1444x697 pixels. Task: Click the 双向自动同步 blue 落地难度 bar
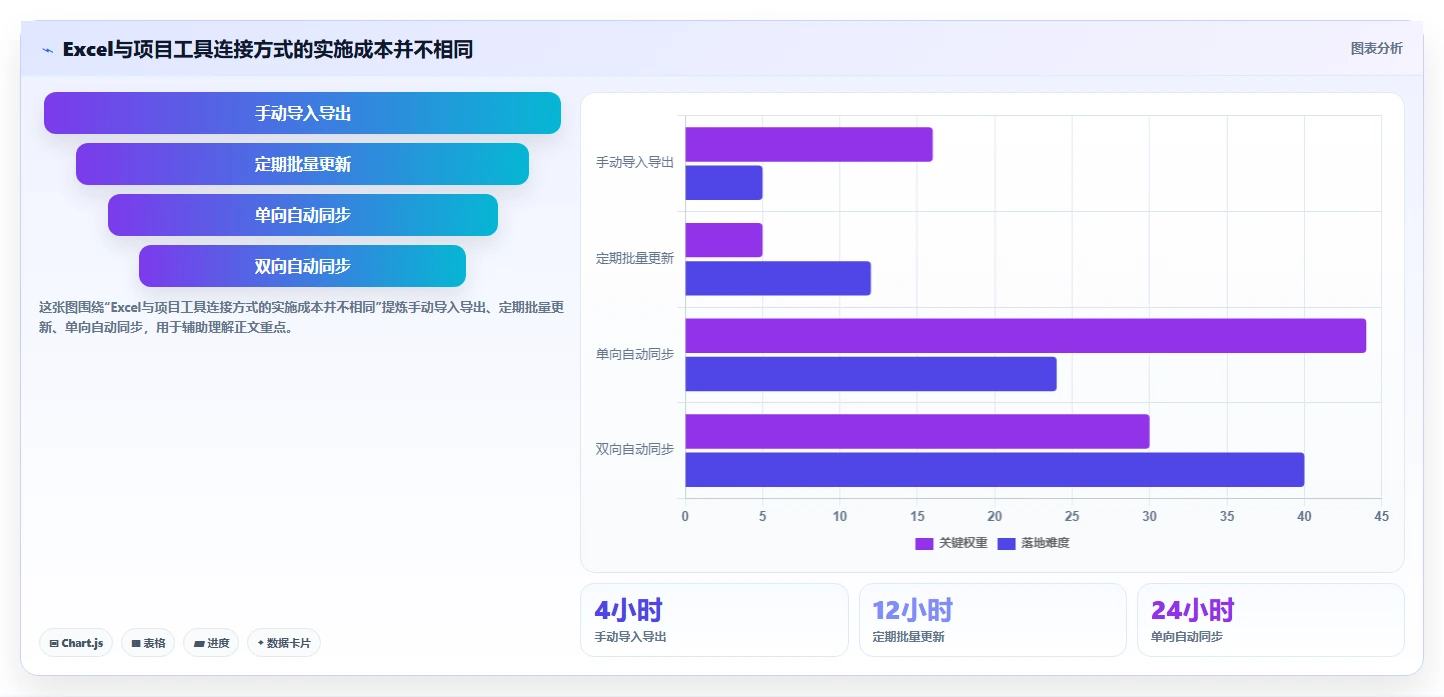[994, 470]
